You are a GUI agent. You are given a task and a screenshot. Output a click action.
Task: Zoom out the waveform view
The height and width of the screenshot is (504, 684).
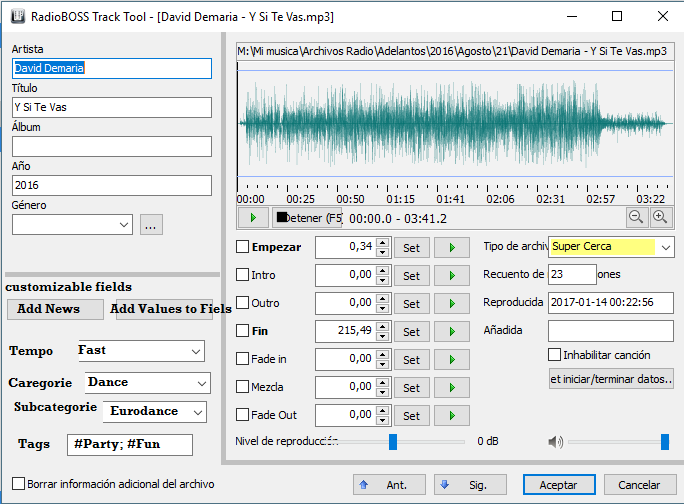pos(636,217)
